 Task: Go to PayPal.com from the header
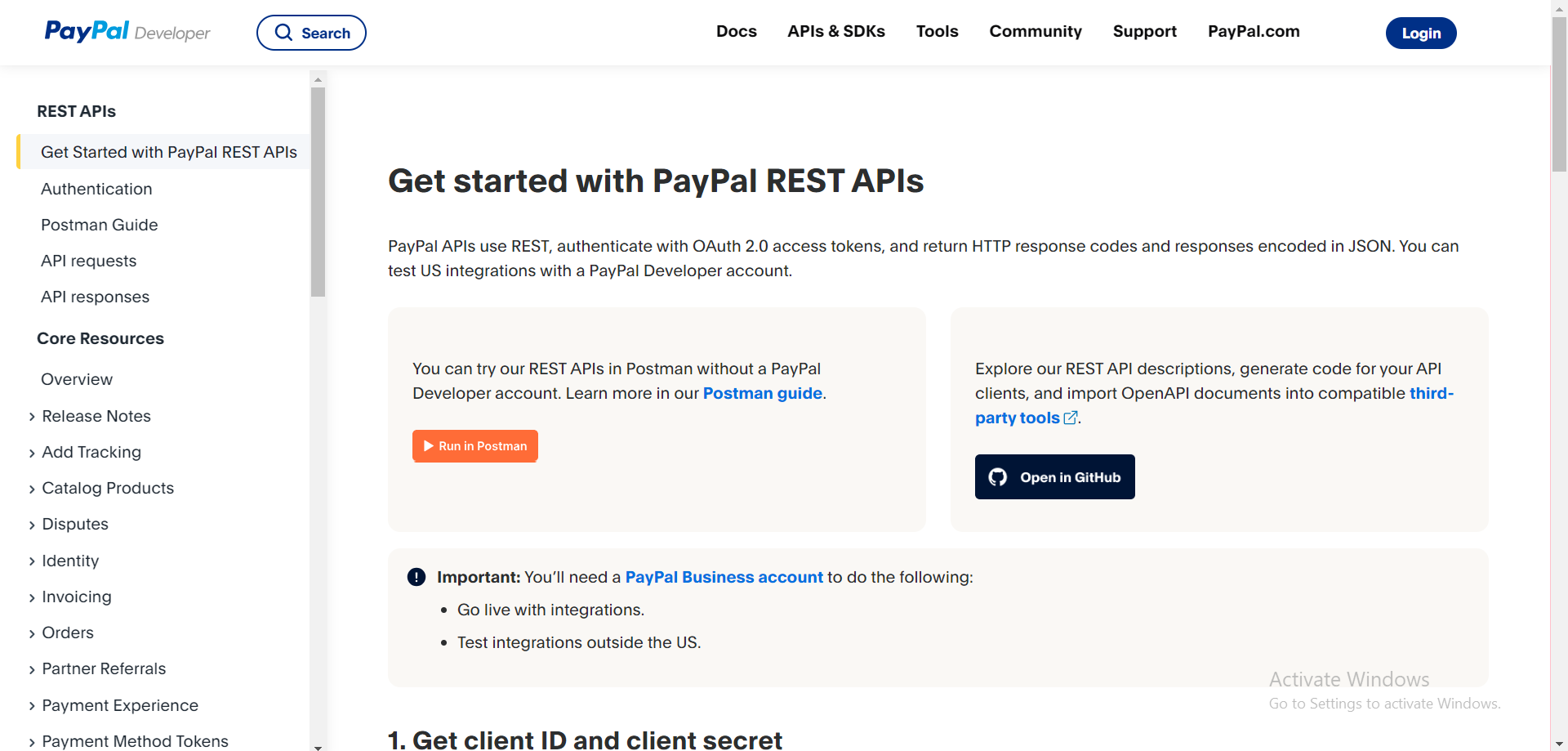tap(1254, 31)
